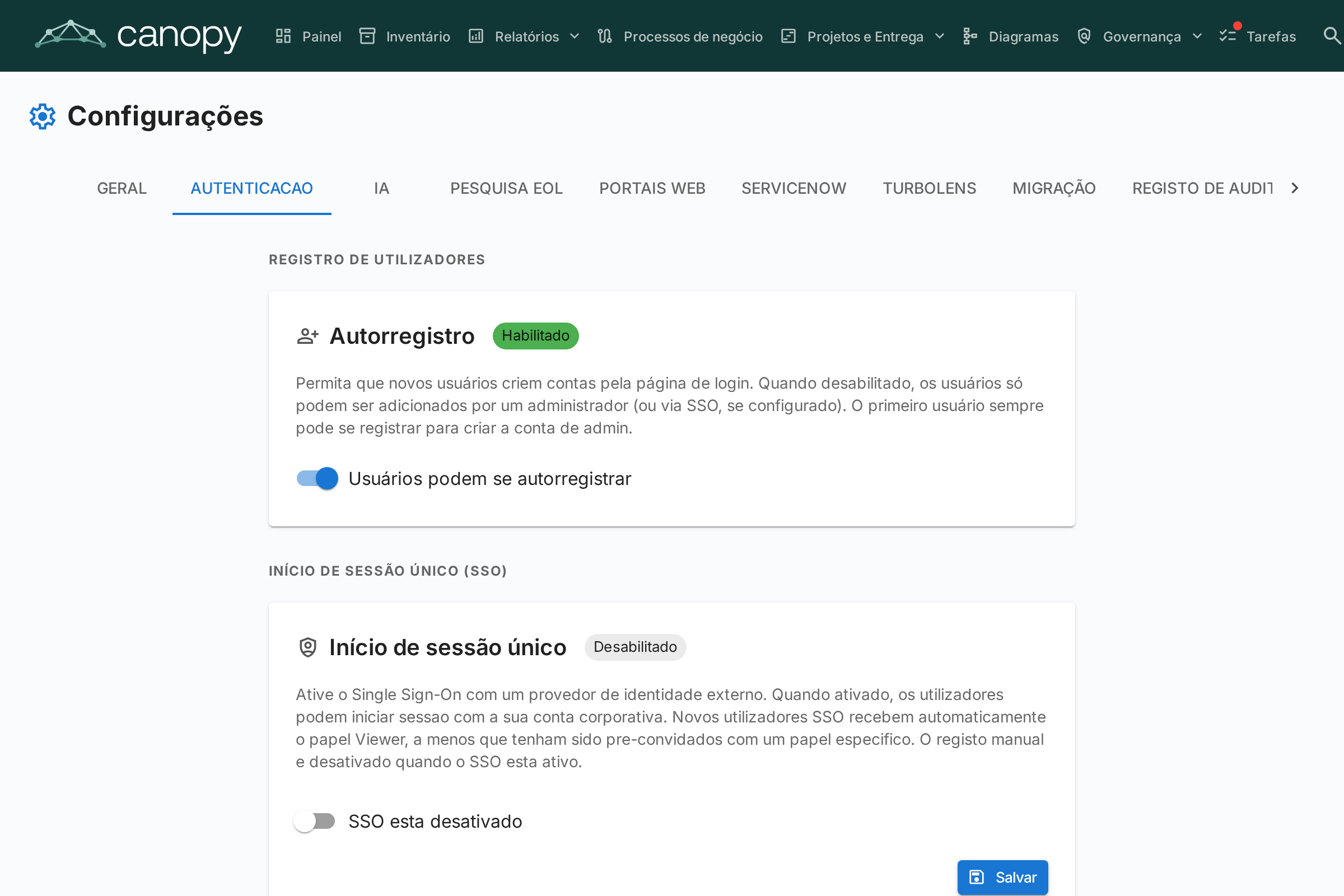
Task: Open the TURBOLENS tab
Action: click(930, 188)
